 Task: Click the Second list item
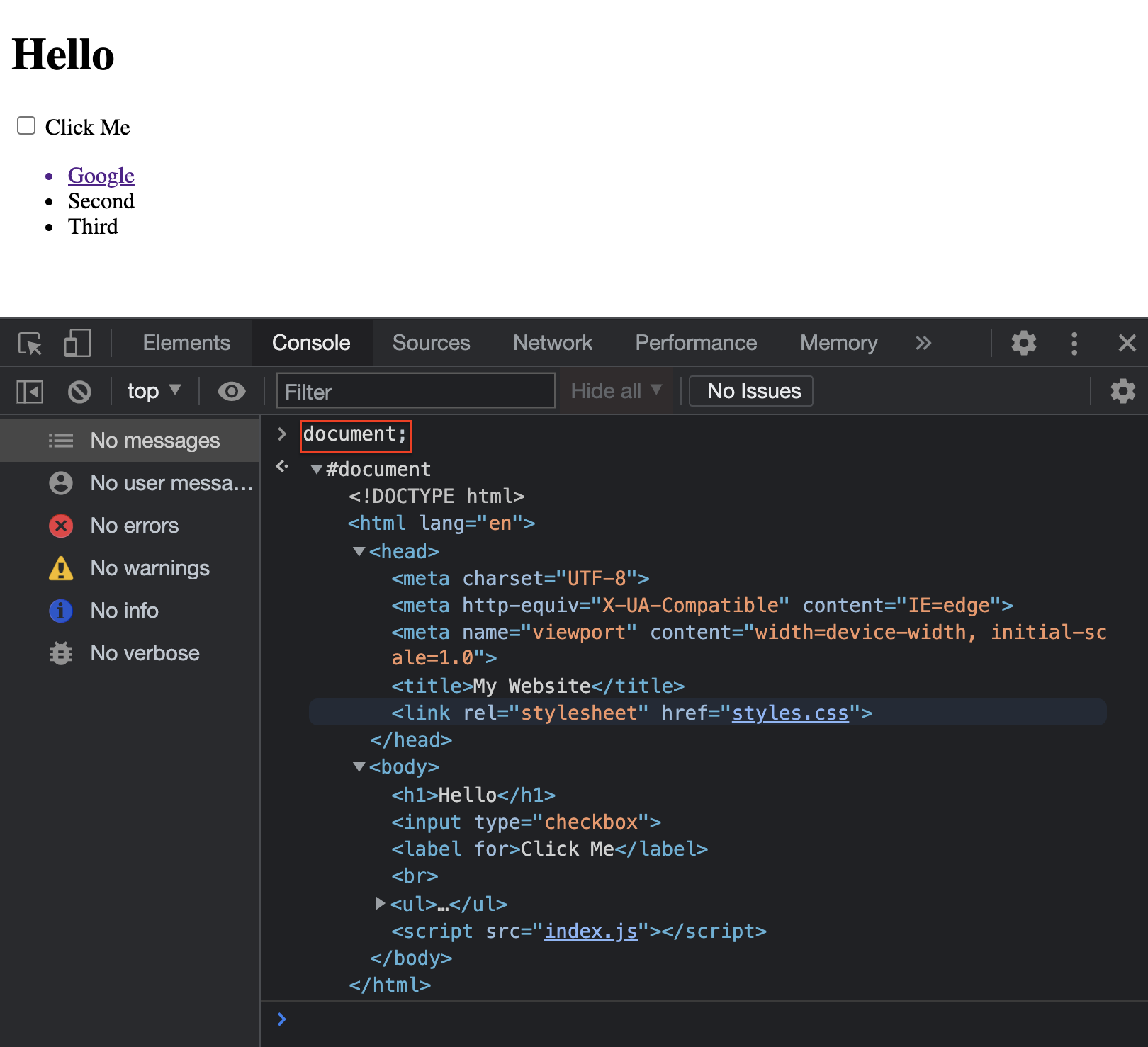[x=101, y=200]
